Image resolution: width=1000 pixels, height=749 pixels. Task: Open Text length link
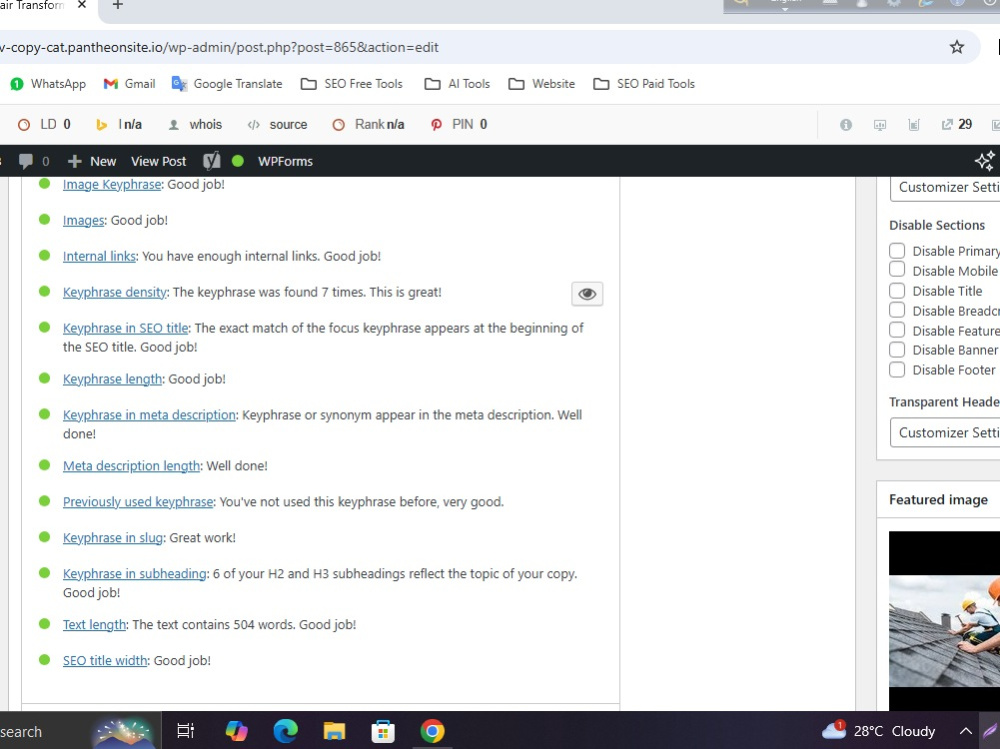click(x=94, y=625)
